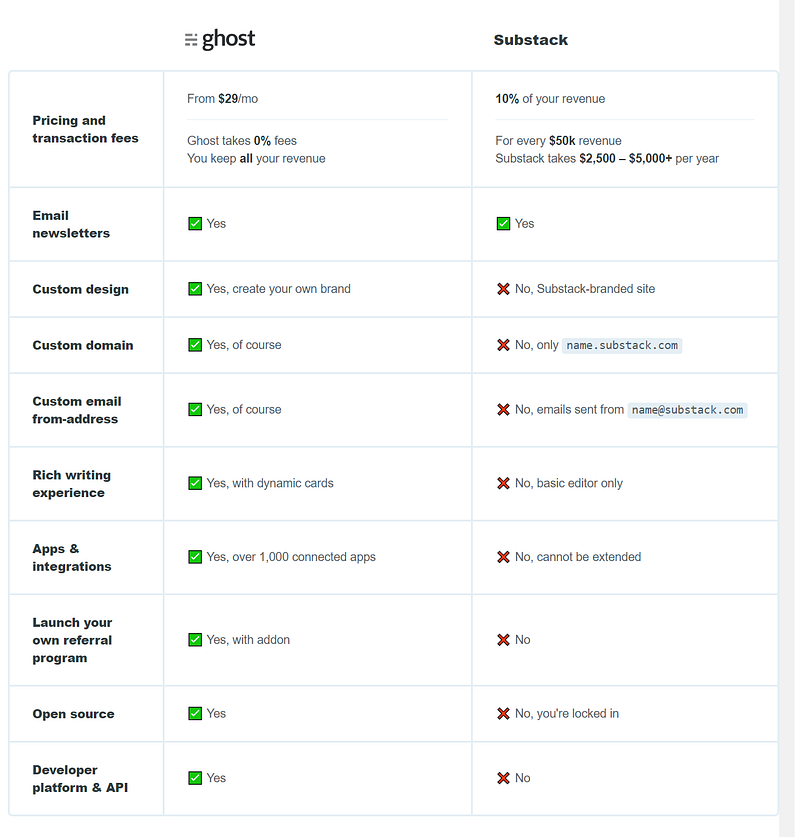Click 'No, Substack-branded site' text
The image size is (800, 837).
pyautogui.click(x=585, y=289)
